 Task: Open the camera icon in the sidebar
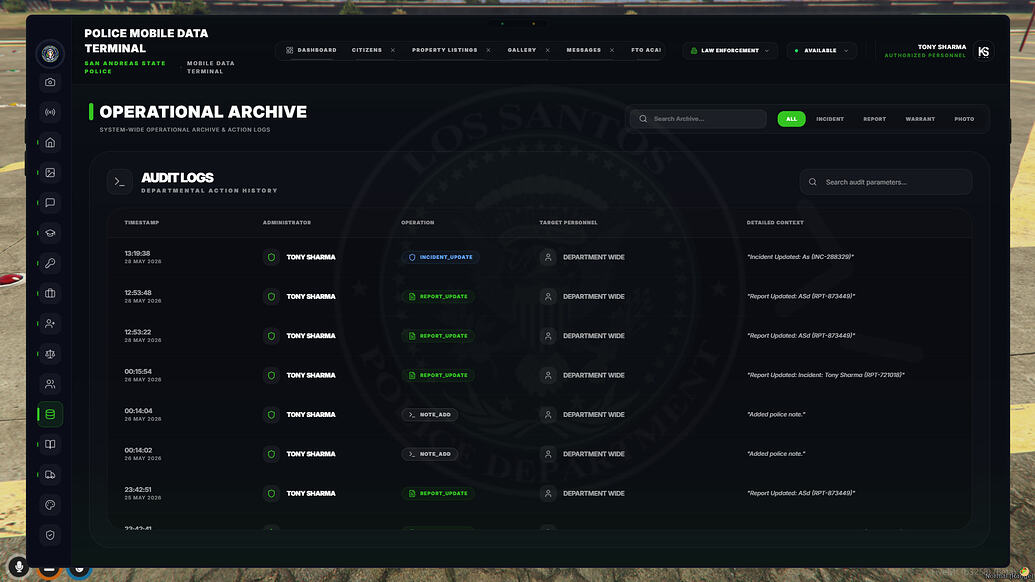pos(50,82)
